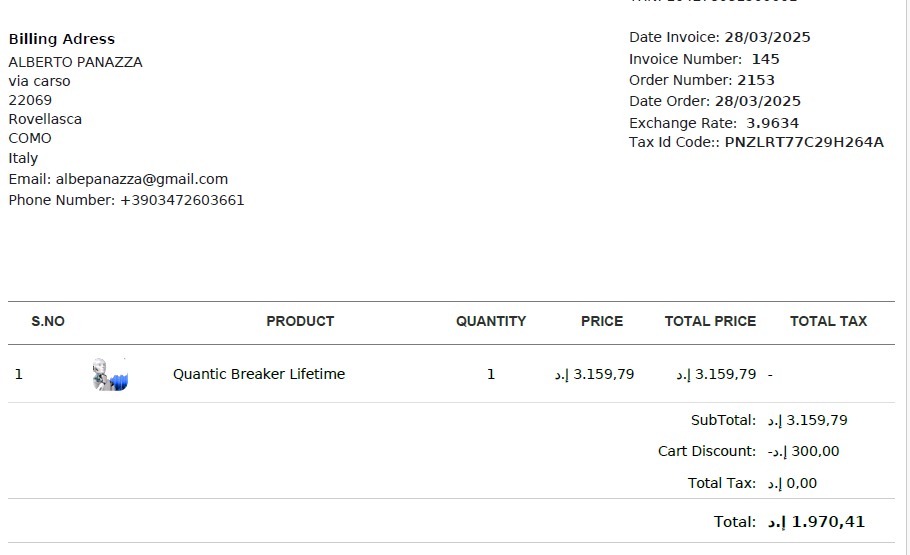The height and width of the screenshot is (555, 910).
Task: Click the Order Number 2153
Action: (x=756, y=80)
